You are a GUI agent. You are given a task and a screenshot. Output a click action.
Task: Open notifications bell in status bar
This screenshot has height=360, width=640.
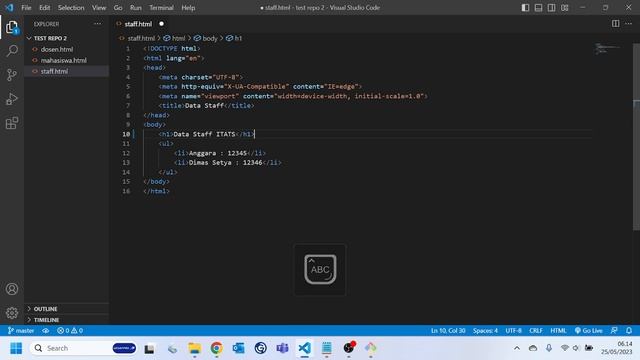coord(629,331)
